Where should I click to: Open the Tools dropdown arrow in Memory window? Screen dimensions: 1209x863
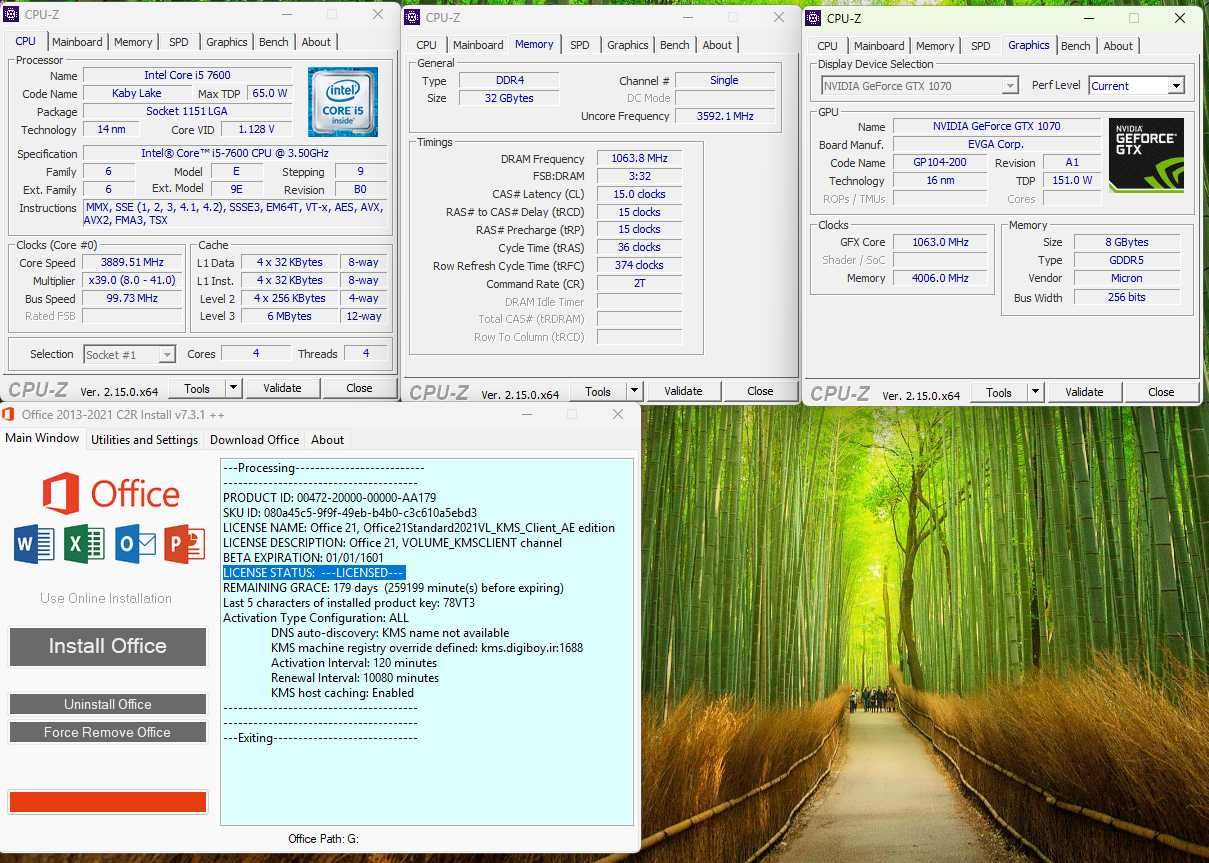coord(634,391)
